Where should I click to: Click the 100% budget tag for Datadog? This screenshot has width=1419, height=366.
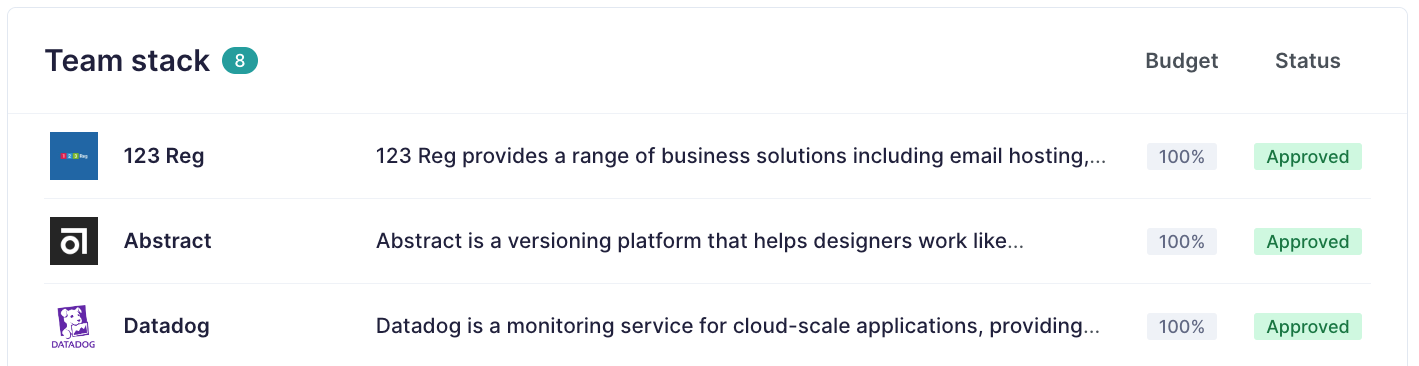point(1182,327)
